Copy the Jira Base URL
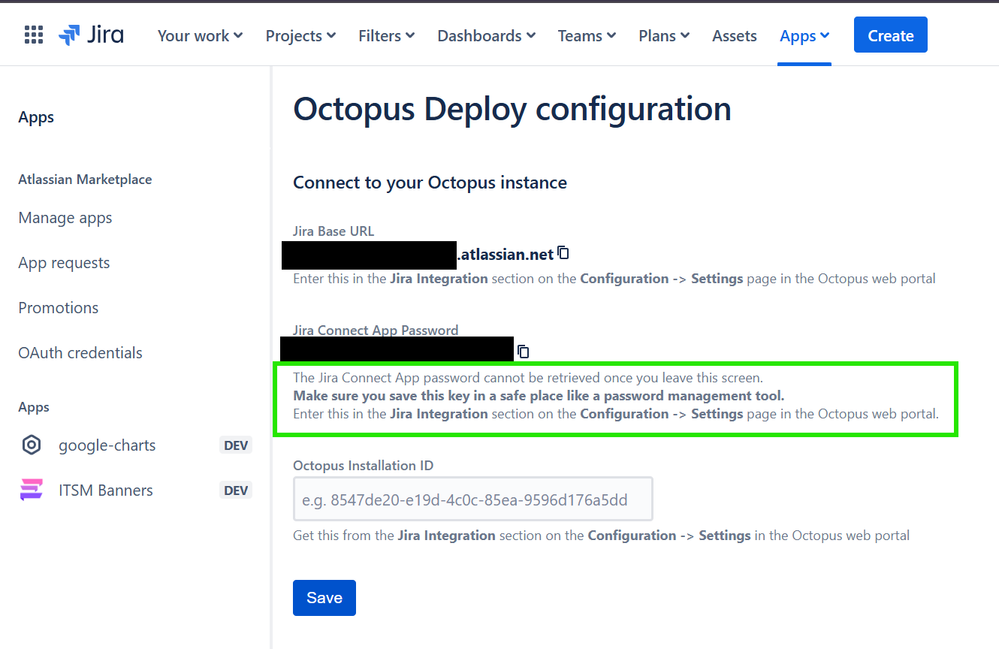This screenshot has width=999, height=649. (x=563, y=253)
